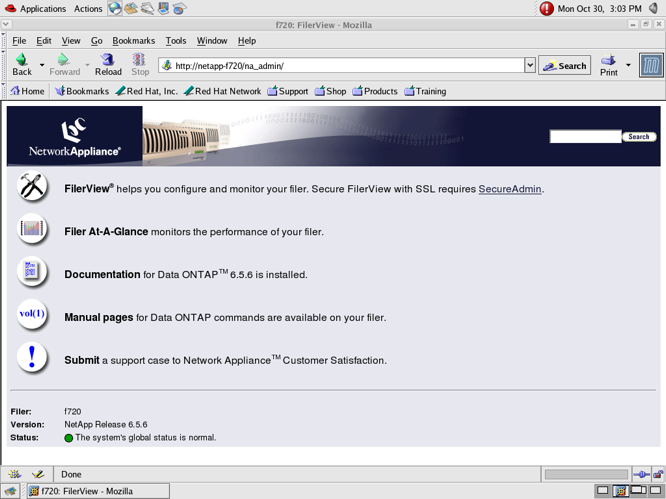666x499 pixels.
Task: Open the Manual pages link text
Action: coord(99,317)
